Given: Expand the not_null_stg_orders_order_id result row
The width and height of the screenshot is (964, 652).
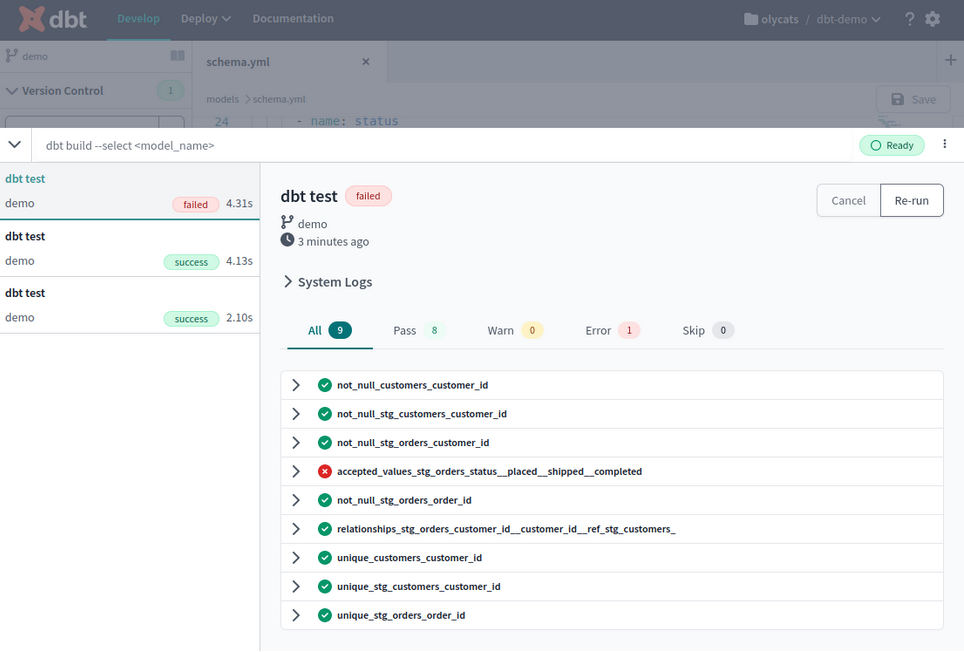Looking at the screenshot, I should pos(296,500).
